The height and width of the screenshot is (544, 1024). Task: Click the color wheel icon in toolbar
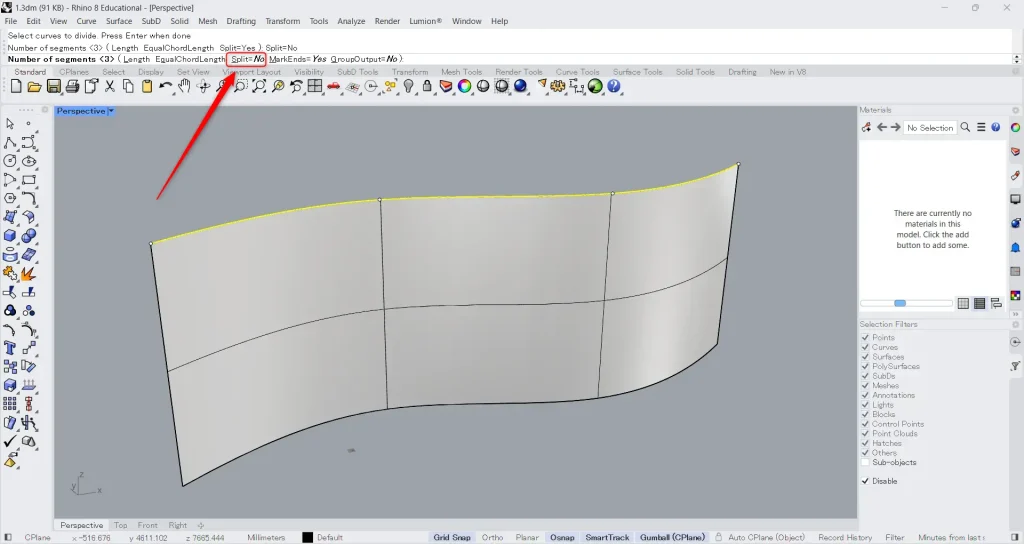coord(464,86)
